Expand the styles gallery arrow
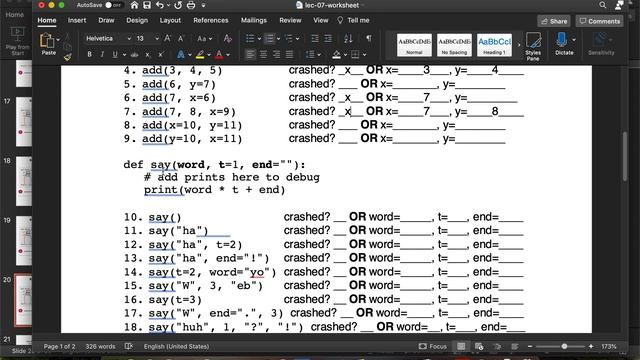 519,45
